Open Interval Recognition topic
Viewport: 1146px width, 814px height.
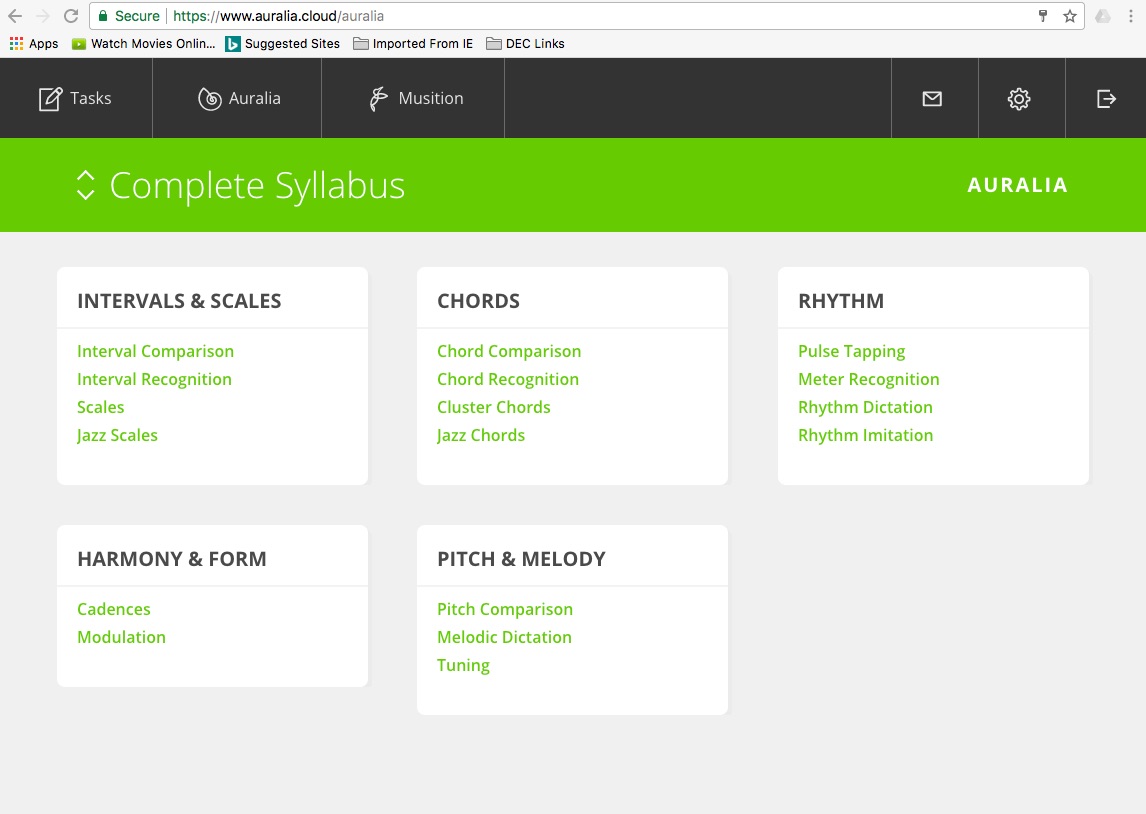(154, 379)
